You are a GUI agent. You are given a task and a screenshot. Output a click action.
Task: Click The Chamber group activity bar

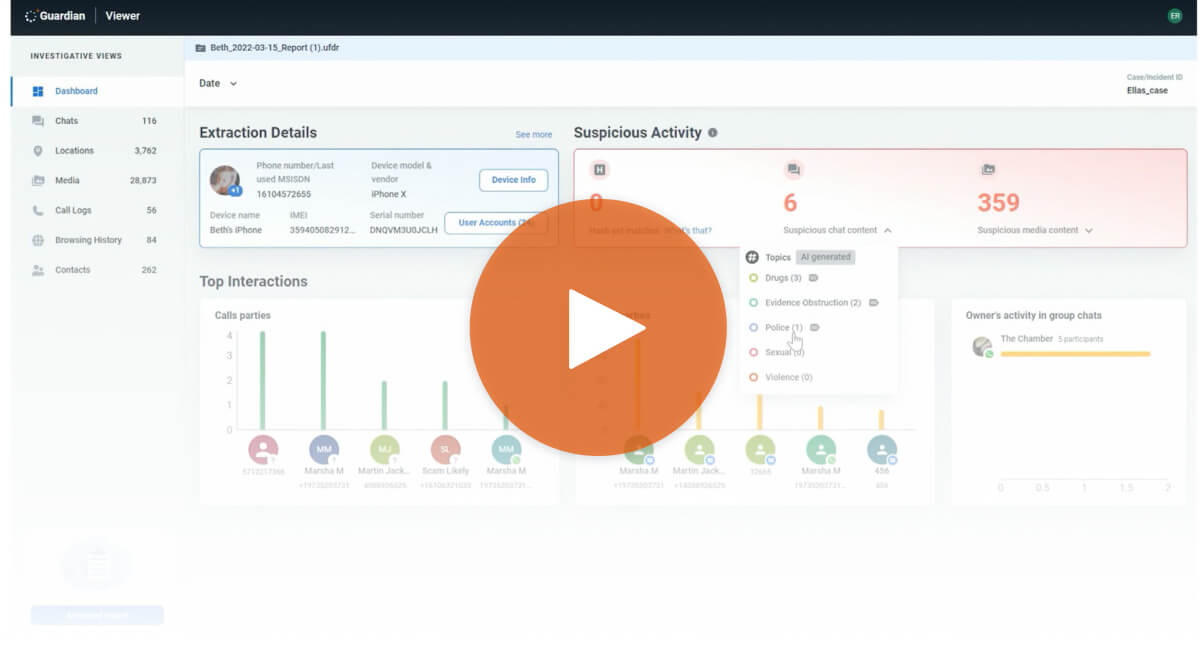coord(1075,354)
